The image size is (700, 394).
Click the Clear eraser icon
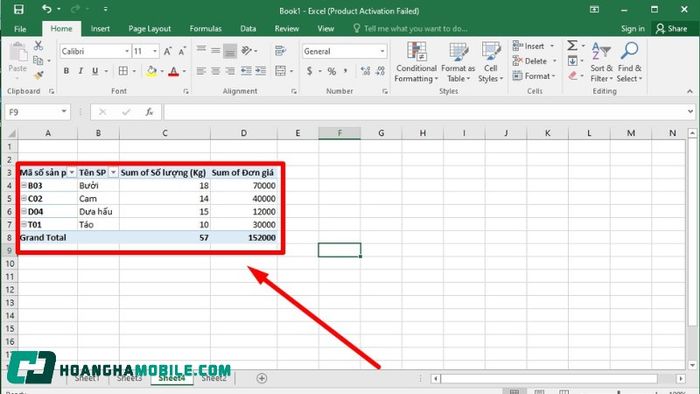tap(573, 76)
